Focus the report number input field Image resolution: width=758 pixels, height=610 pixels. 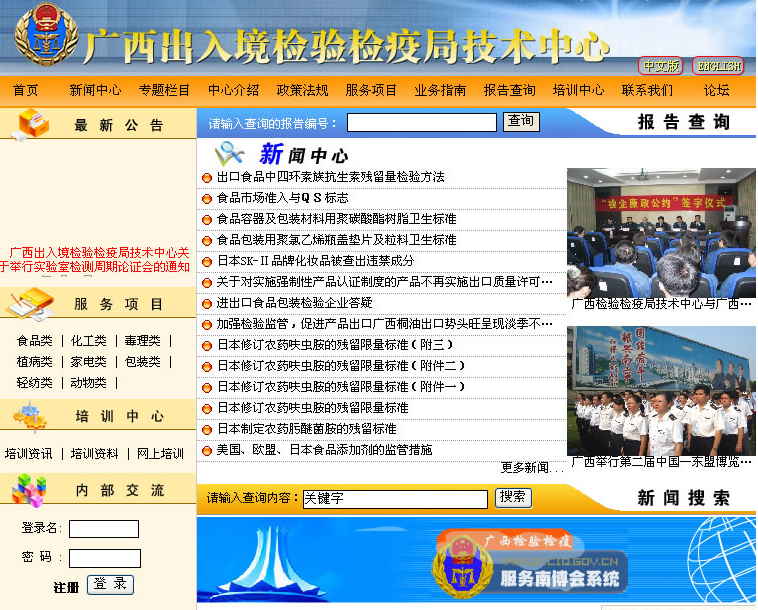422,122
